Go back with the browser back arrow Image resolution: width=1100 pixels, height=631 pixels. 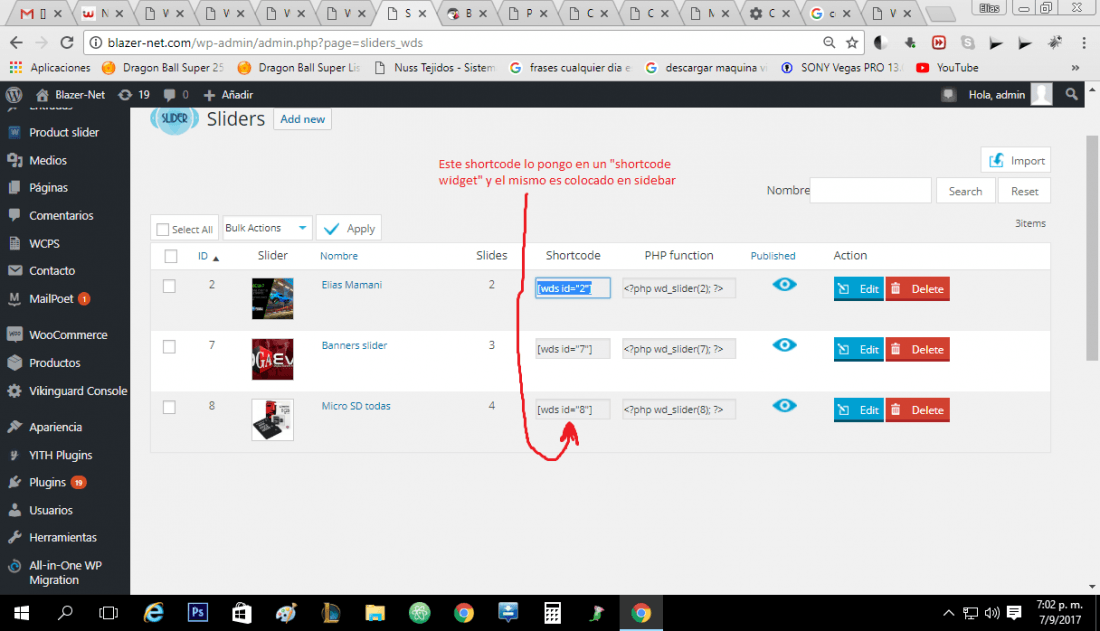16,43
